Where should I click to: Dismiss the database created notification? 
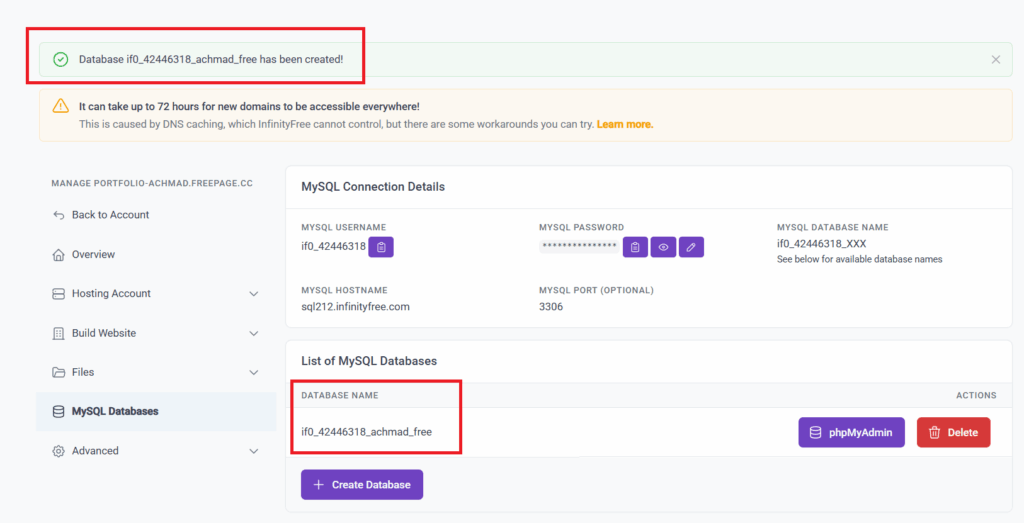coord(995,59)
